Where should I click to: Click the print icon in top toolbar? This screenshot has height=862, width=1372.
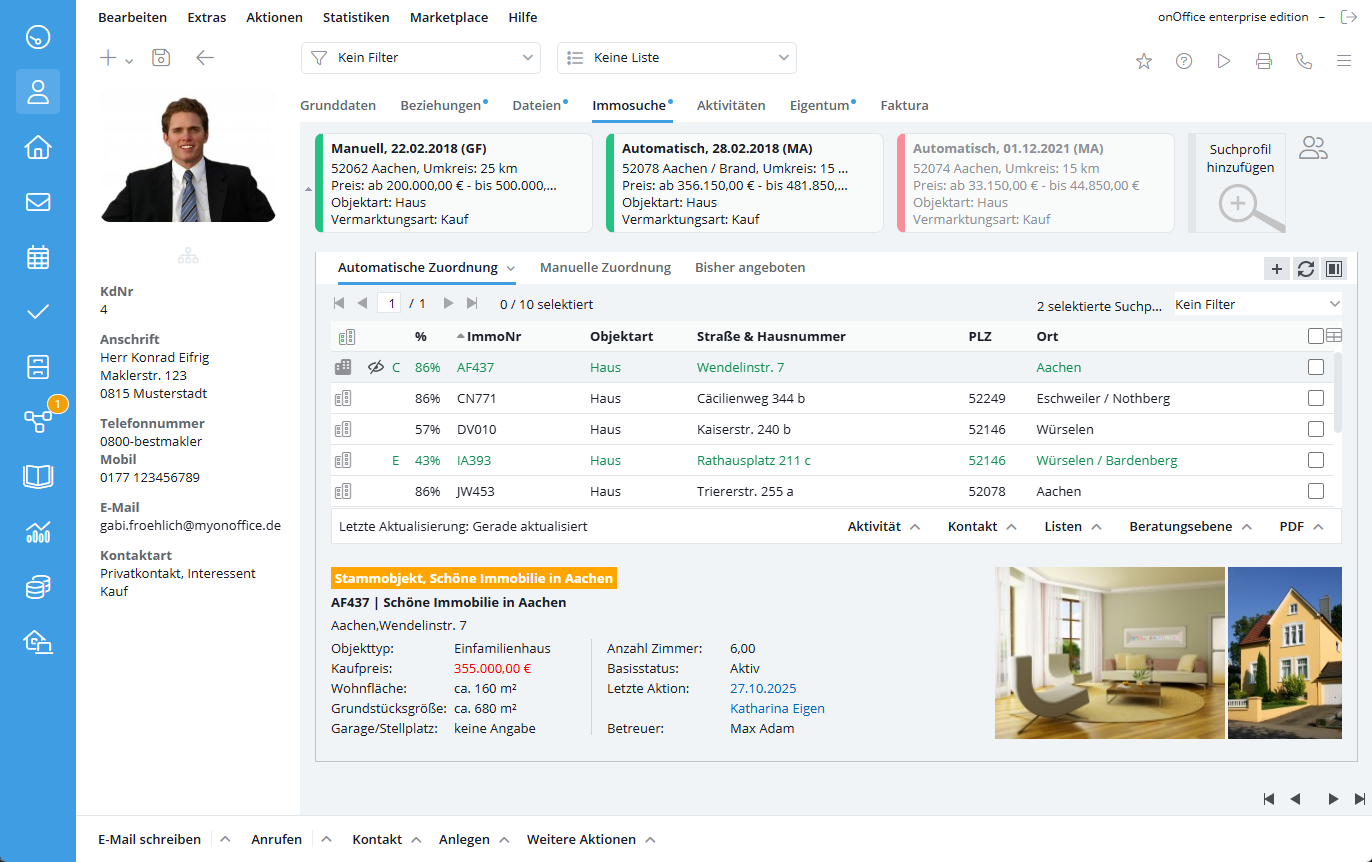tap(1264, 61)
